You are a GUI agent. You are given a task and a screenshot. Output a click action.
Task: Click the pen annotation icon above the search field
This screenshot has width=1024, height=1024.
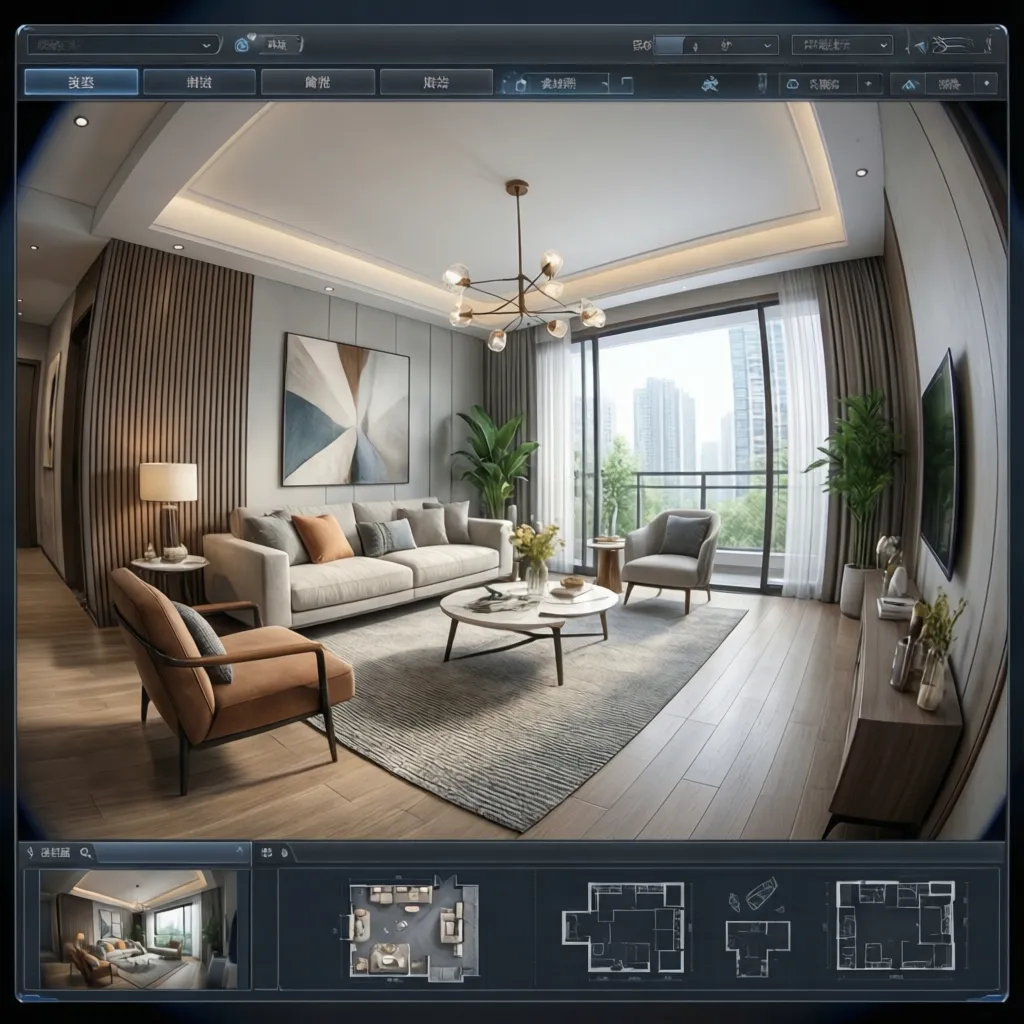tap(30, 851)
